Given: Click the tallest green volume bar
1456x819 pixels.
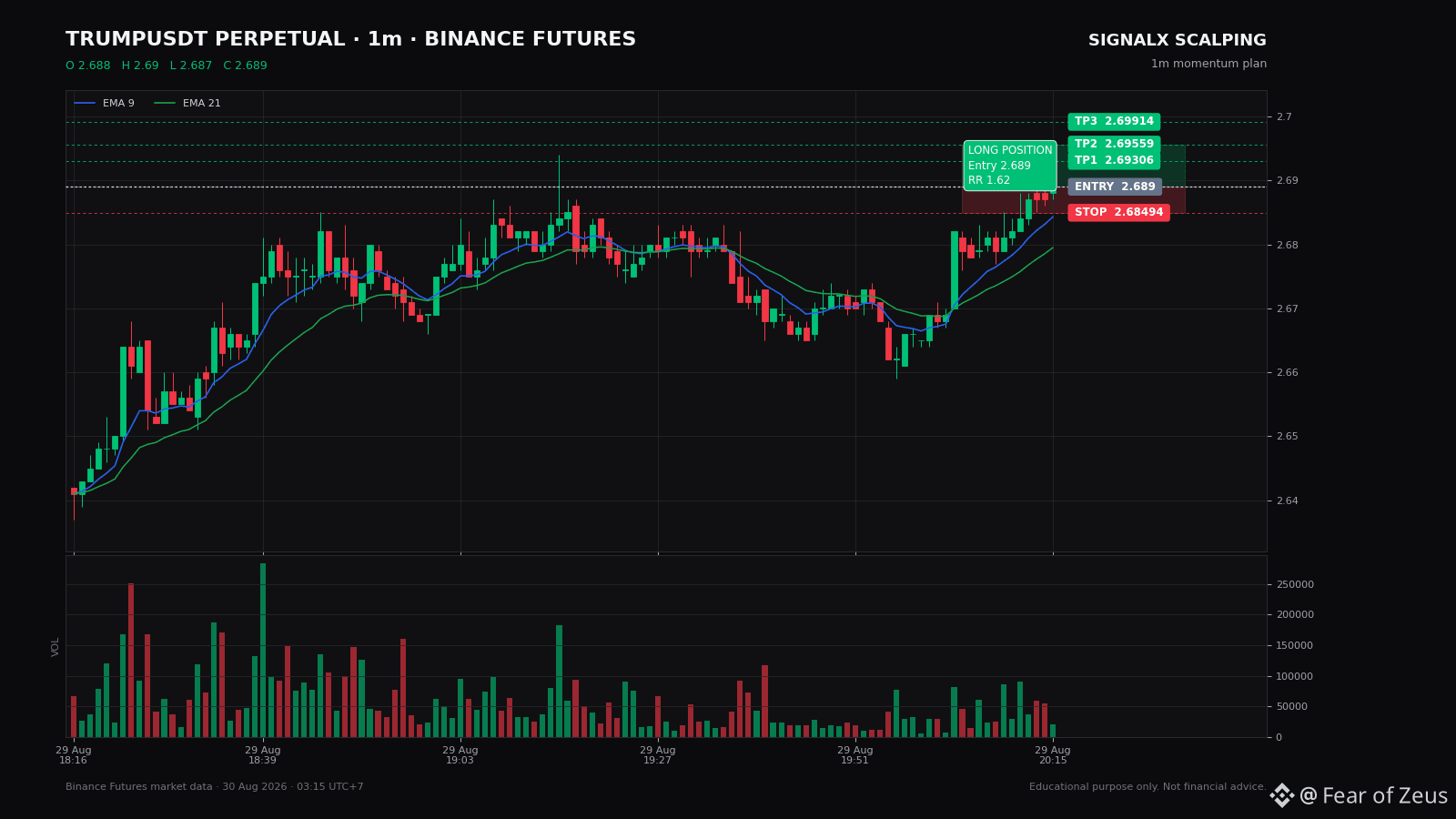Looking at the screenshot, I should coord(263,650).
